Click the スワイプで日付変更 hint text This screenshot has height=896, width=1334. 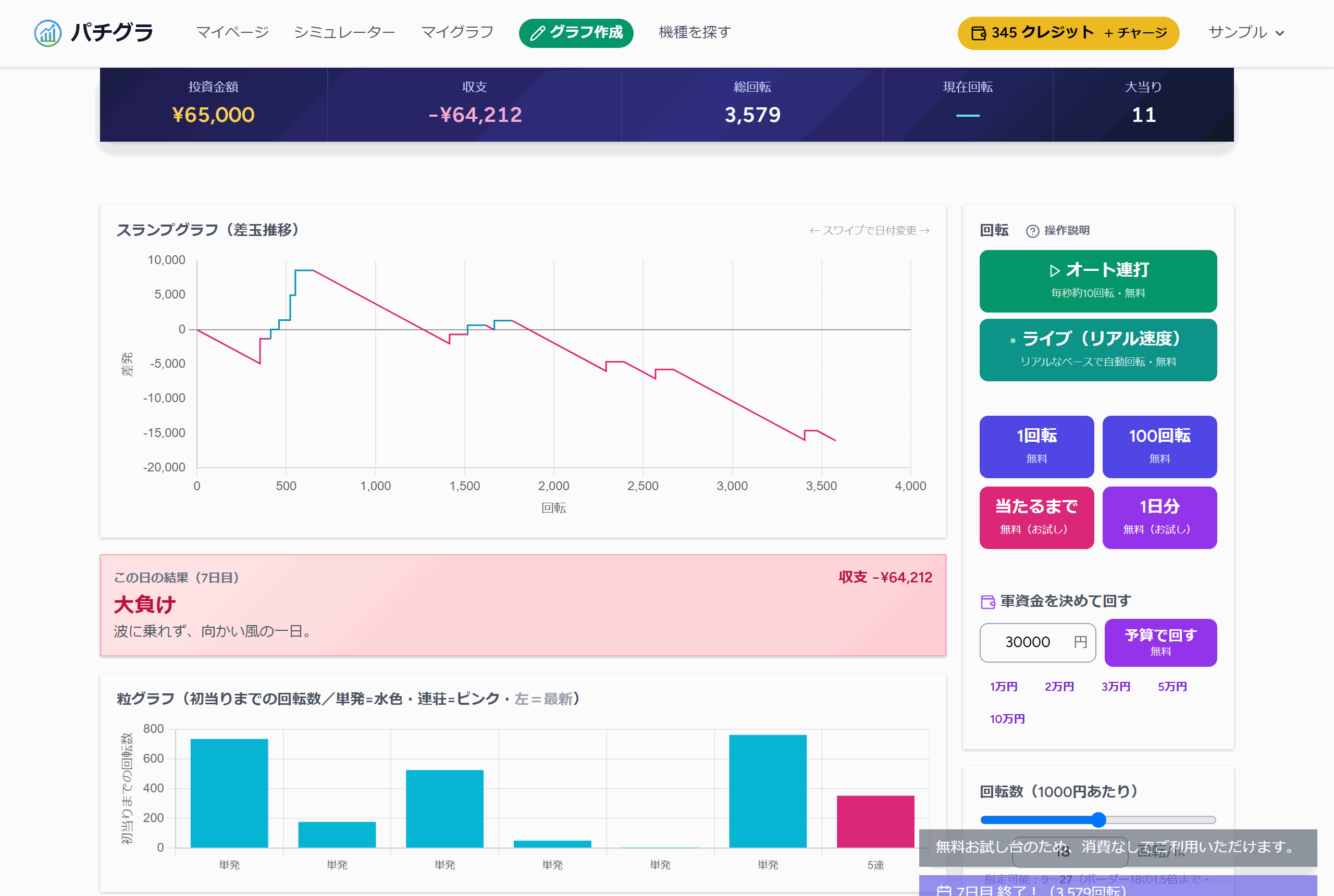(869, 230)
